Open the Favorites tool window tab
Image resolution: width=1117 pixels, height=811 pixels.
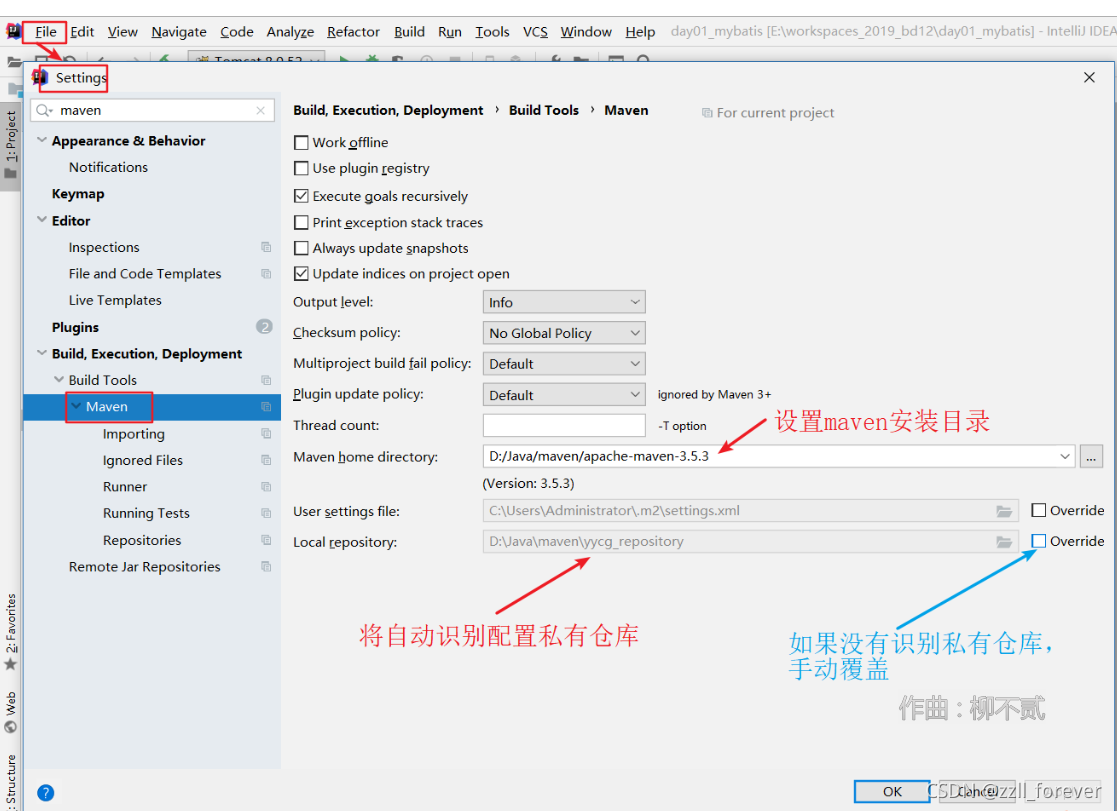coord(11,631)
